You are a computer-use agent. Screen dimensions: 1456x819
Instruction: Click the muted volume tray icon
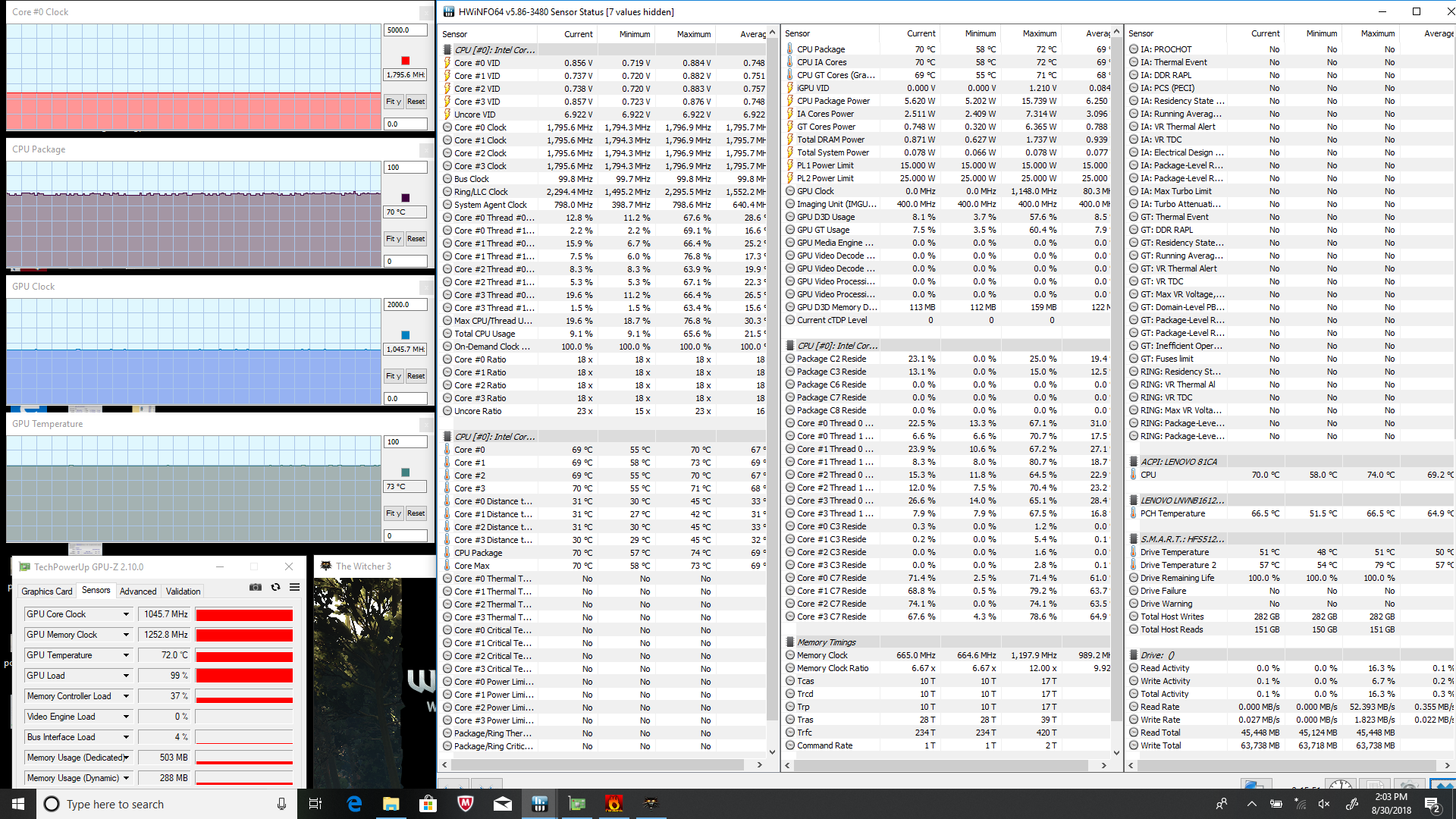click(1325, 804)
